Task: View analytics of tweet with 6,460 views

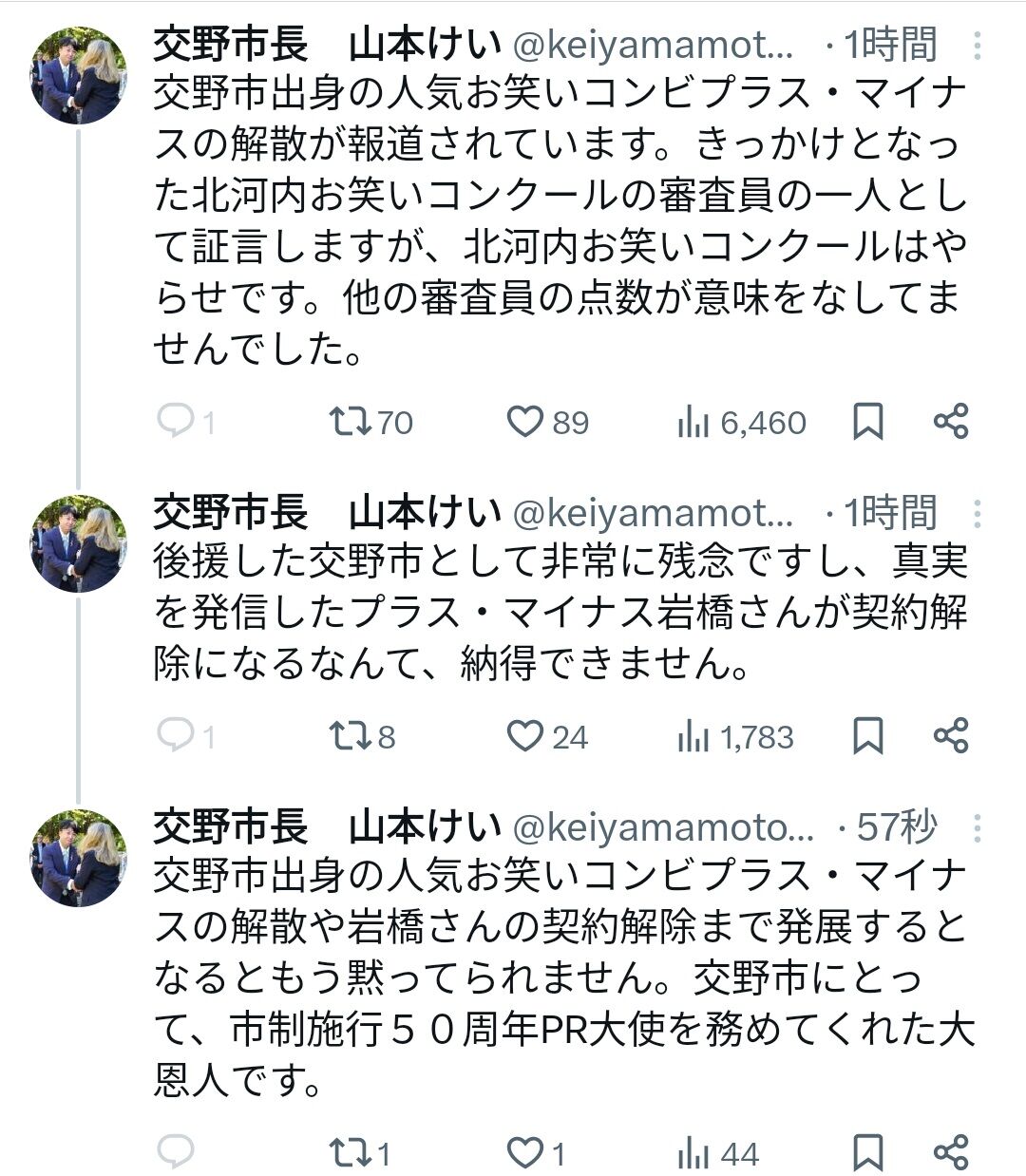Action: click(x=693, y=422)
